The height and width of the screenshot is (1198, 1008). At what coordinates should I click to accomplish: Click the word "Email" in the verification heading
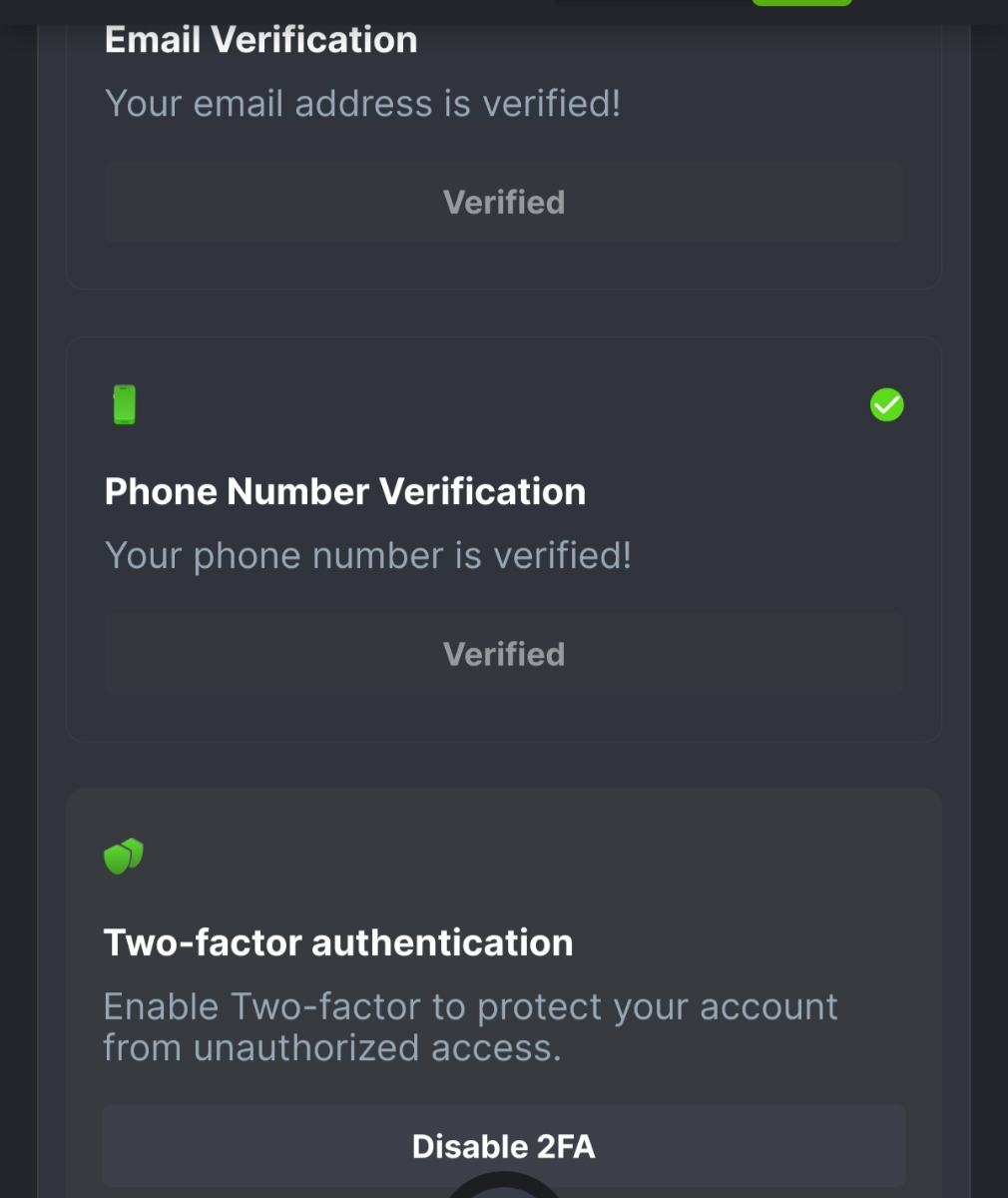(x=153, y=40)
